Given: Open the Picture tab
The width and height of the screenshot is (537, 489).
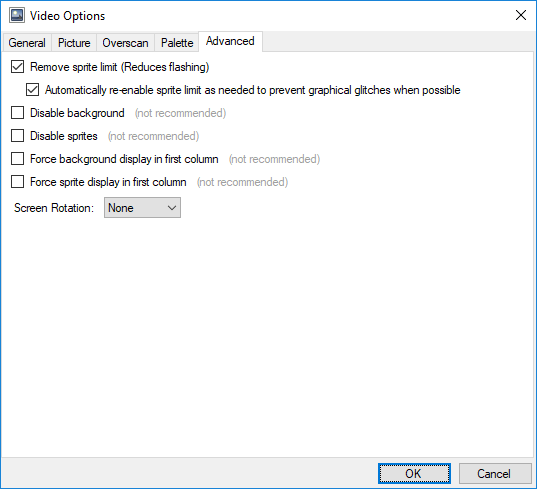Looking at the screenshot, I should click(74, 43).
